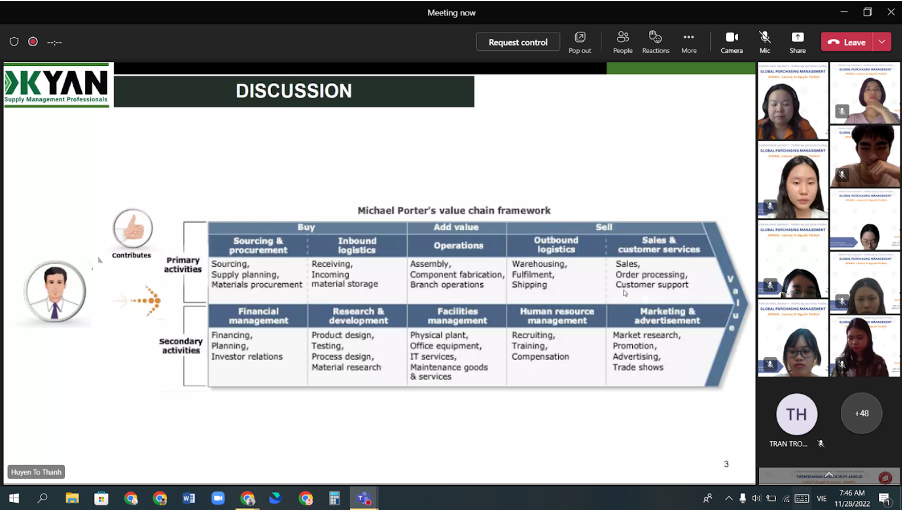Click the Research & development header
The width and height of the screenshot is (902, 510).
coord(358,316)
